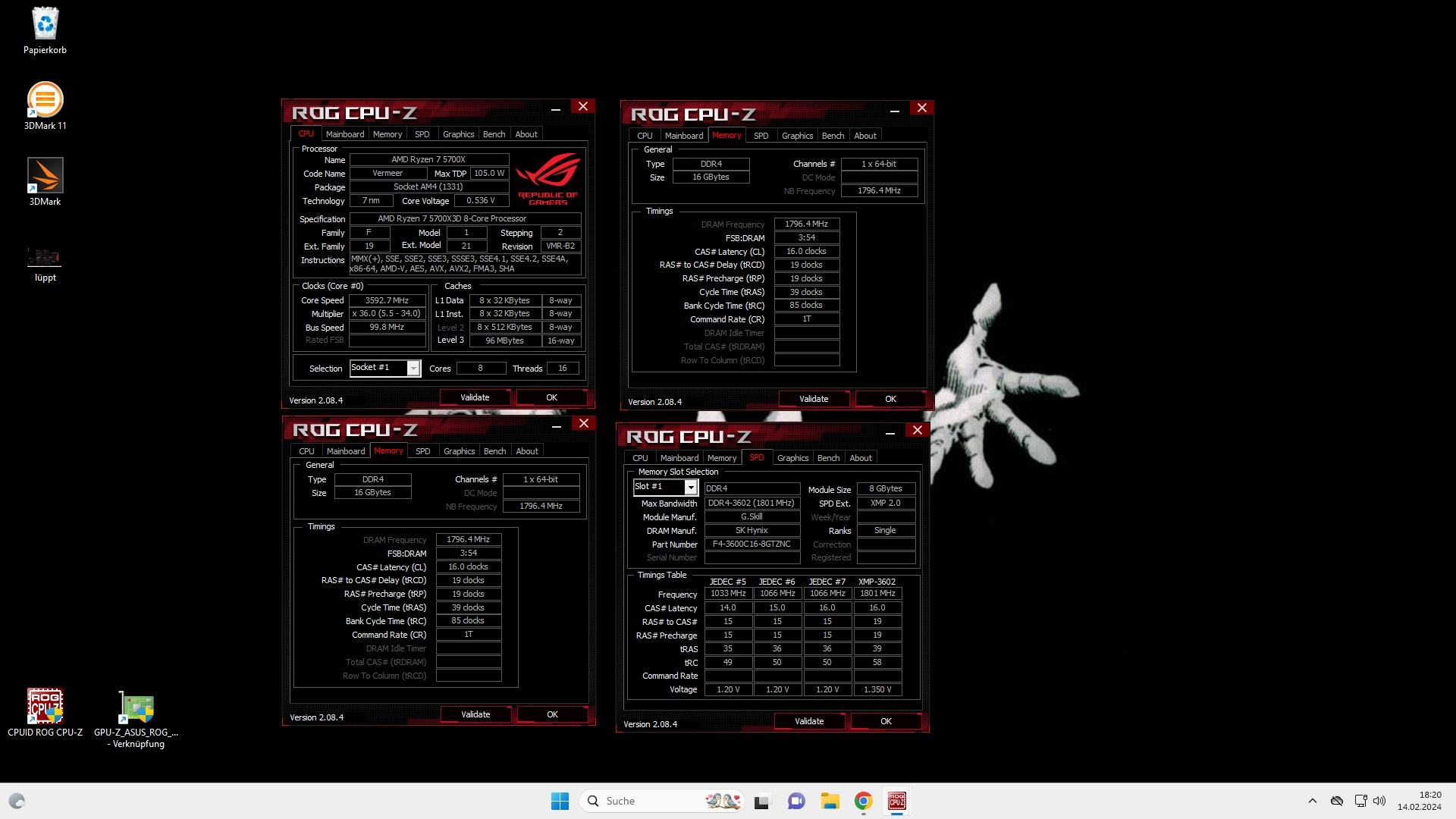Select the active CPU tab in the CPU window
Viewport: 1456px width, 819px height.
(306, 133)
